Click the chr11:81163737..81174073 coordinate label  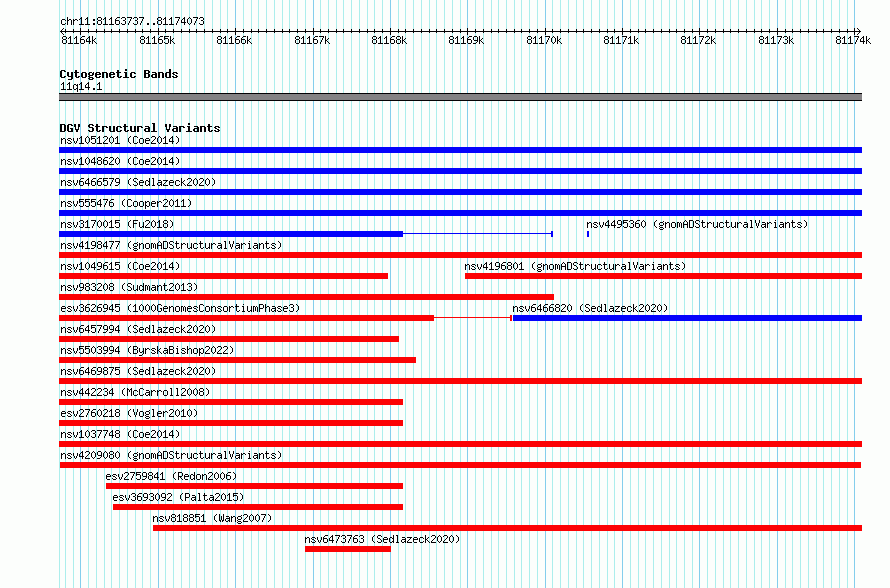[x=132, y=21]
